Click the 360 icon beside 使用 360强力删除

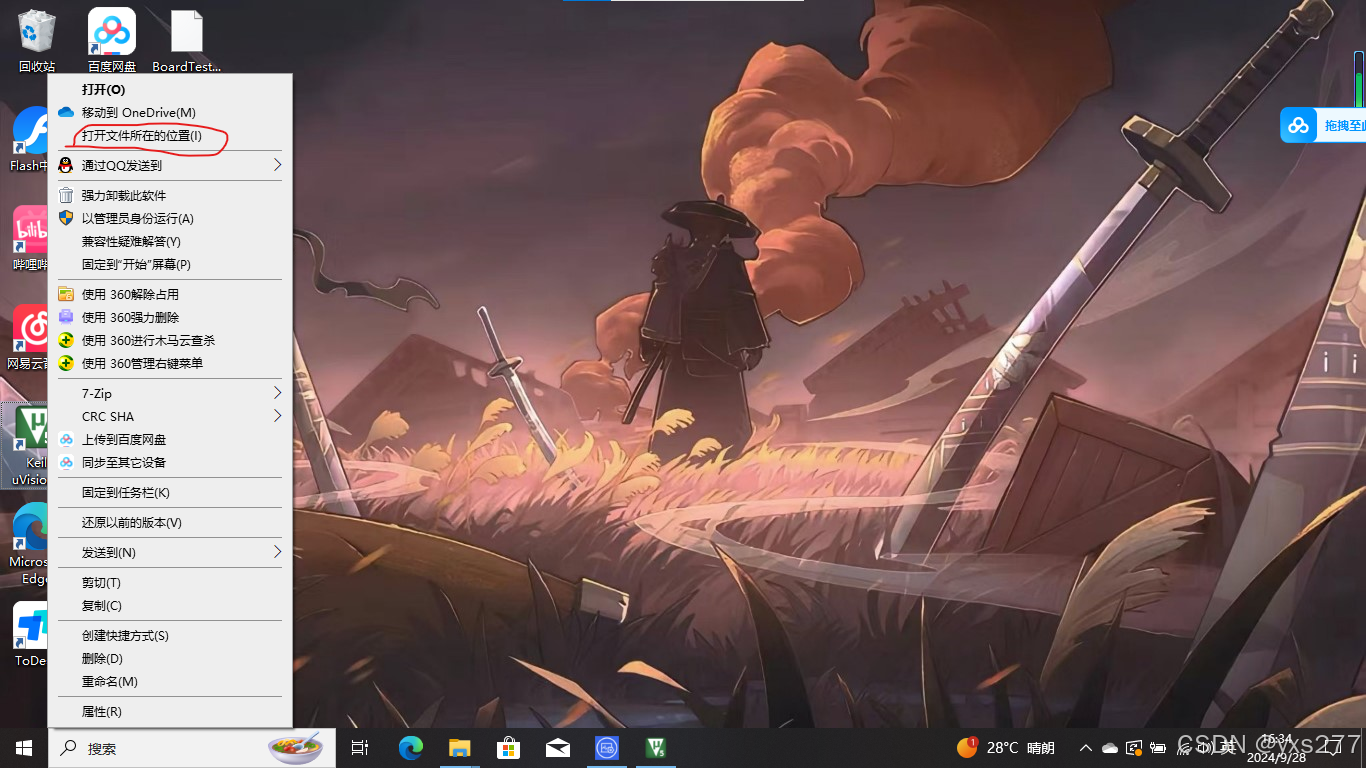pos(66,317)
